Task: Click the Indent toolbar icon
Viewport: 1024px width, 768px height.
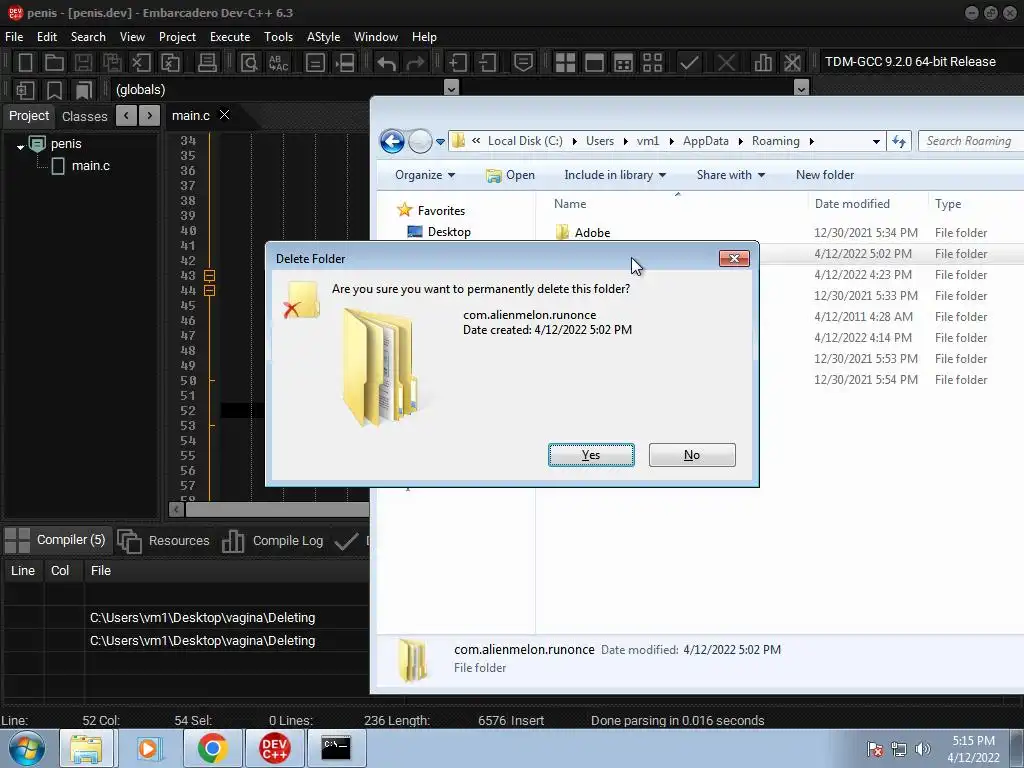Action: [457, 63]
